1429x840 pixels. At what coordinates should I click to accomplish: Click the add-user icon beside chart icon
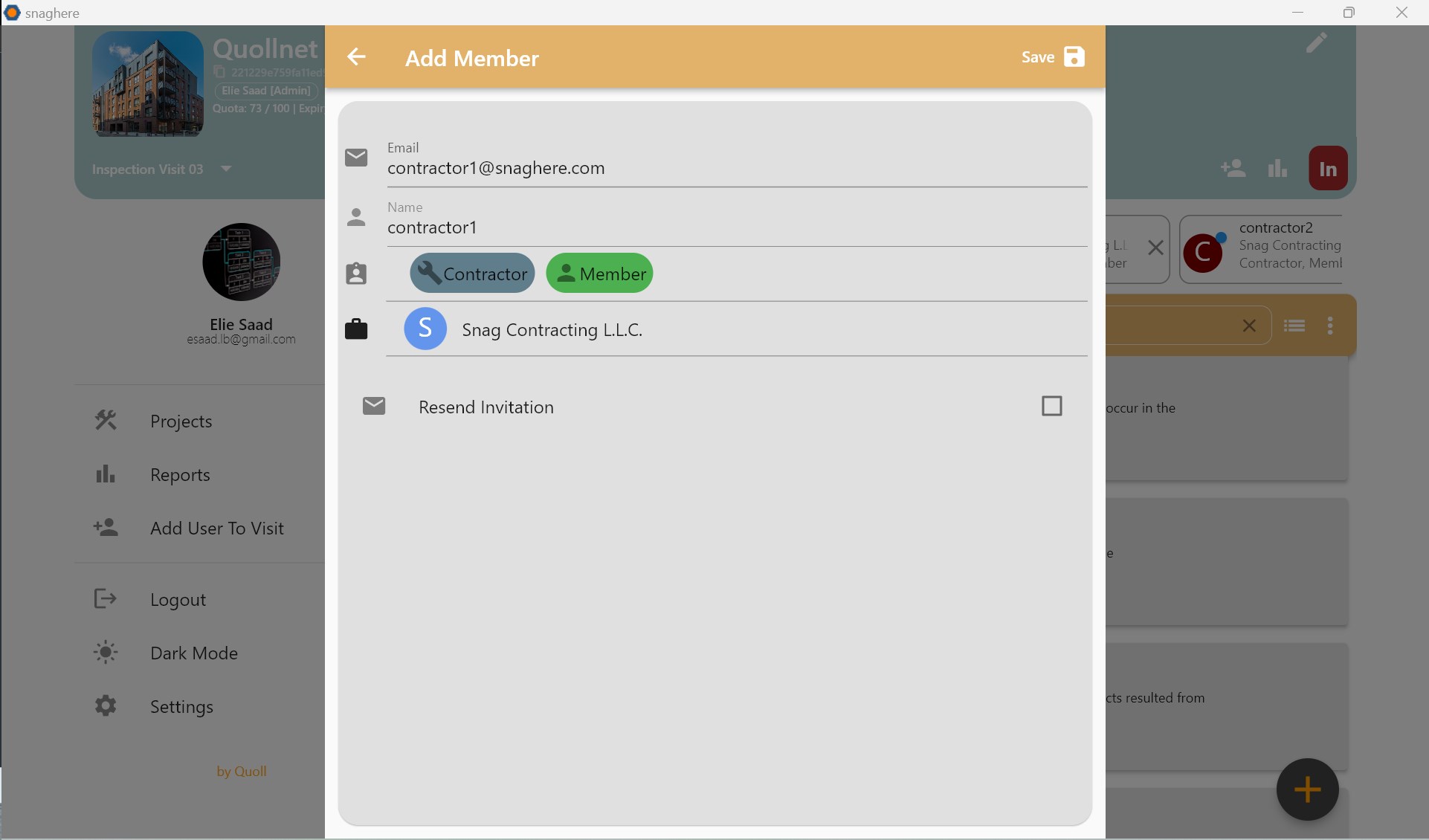(1233, 169)
